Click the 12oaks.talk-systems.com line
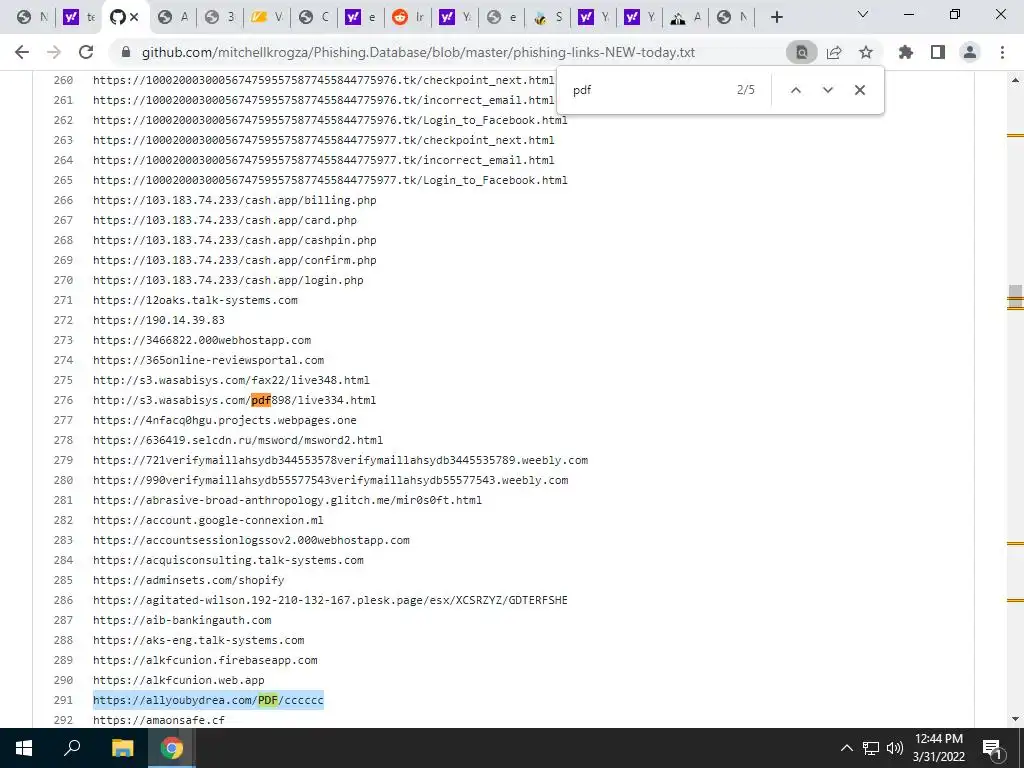Image resolution: width=1024 pixels, height=768 pixels. (x=195, y=300)
